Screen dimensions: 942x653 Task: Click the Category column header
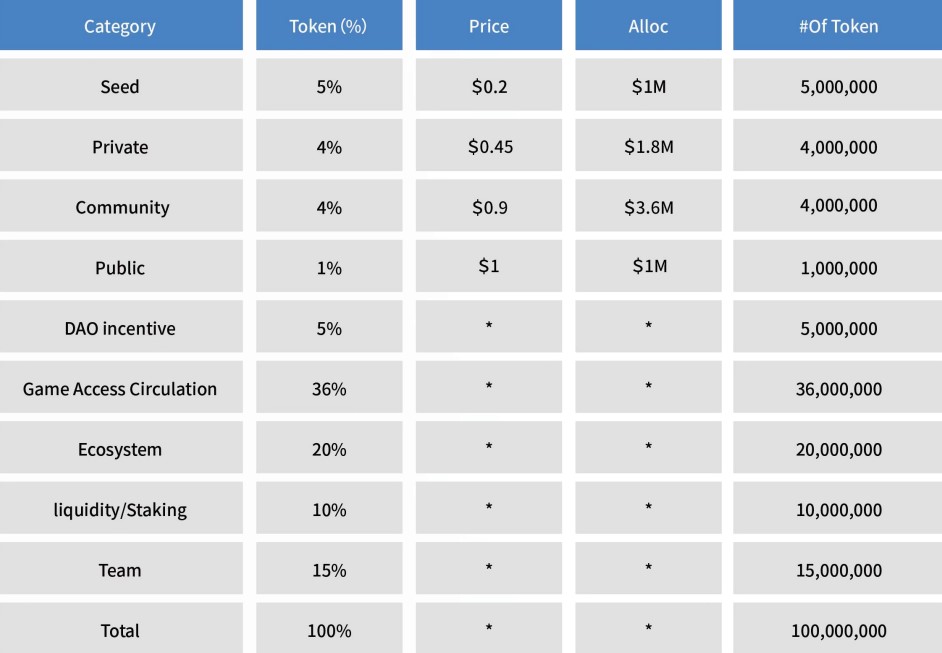pyautogui.click(x=120, y=26)
